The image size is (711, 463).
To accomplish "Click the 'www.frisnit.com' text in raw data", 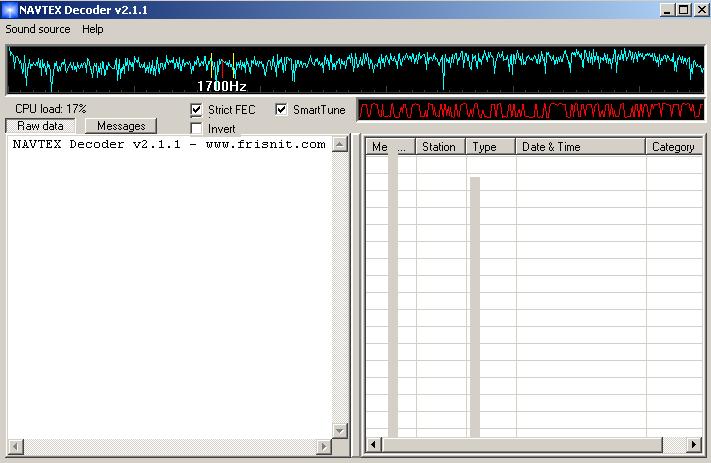I will [x=266, y=145].
